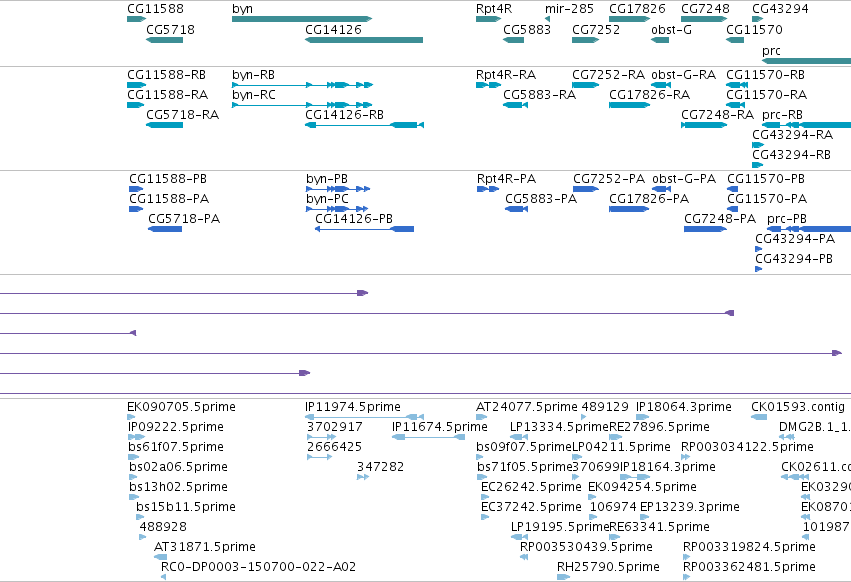Click the CG5718 gene label
This screenshot has height=582, width=851.
[170, 29]
